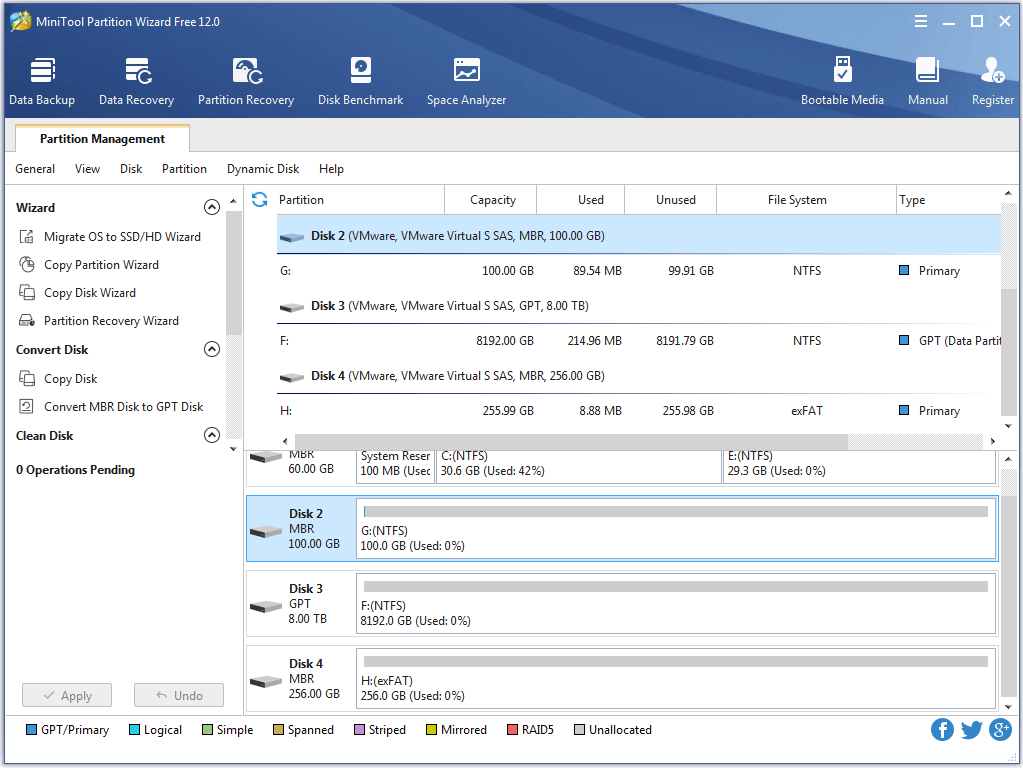Image resolution: width=1023 pixels, height=768 pixels.
Task: Collapse the Wizard section
Action: tap(211, 207)
